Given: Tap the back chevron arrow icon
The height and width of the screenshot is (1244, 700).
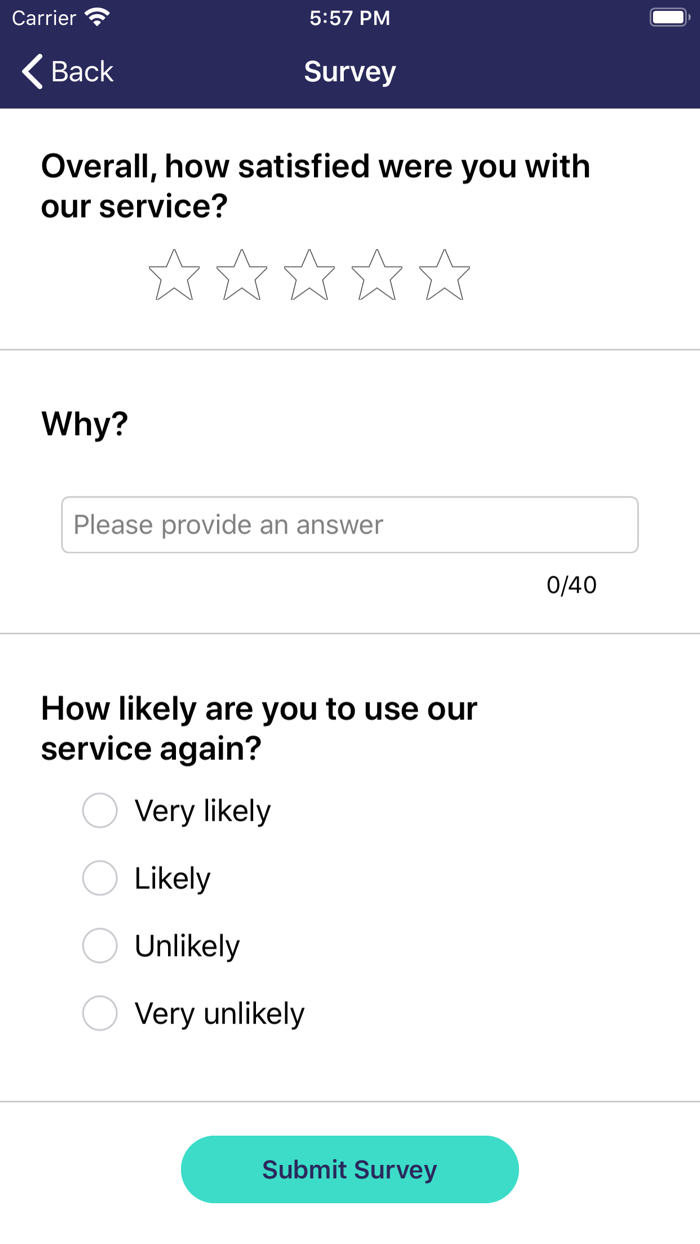Looking at the screenshot, I should click(x=32, y=72).
